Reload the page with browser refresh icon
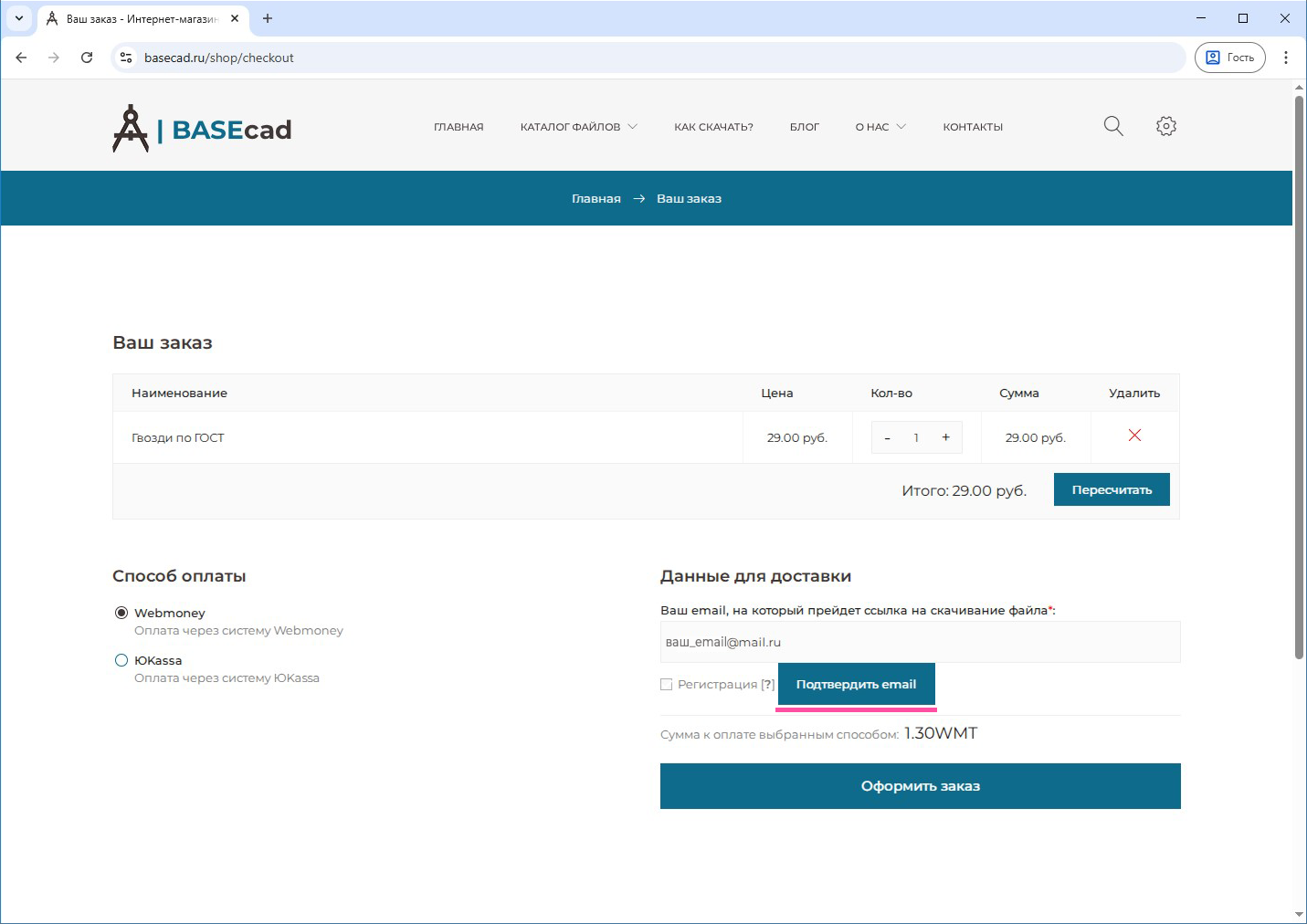1307x924 pixels. pyautogui.click(x=87, y=58)
